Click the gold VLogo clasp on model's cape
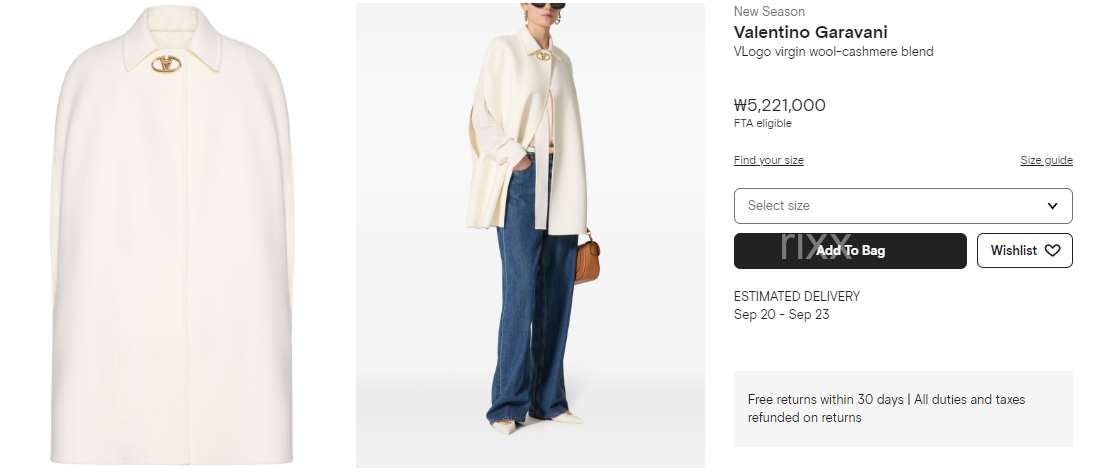Screen dimensions: 1098x476 [543, 56]
